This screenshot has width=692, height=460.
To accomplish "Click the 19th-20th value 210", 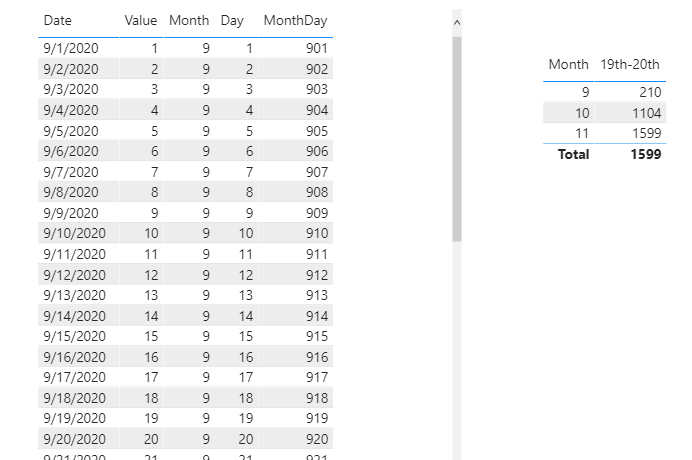I will (x=650, y=92).
